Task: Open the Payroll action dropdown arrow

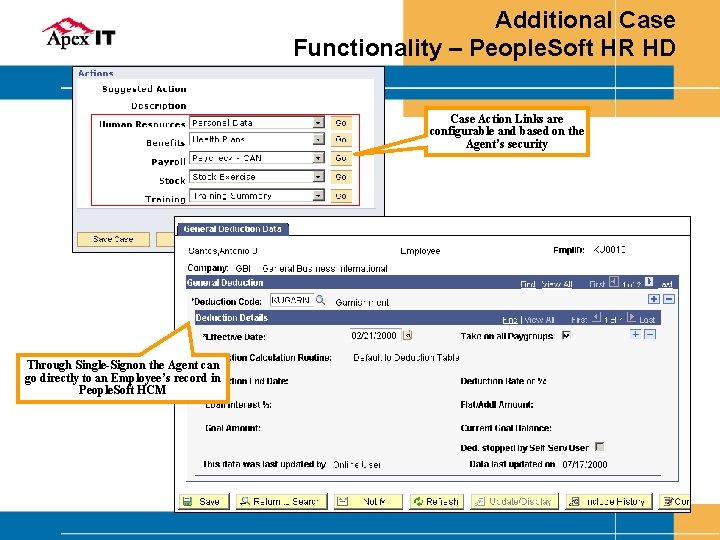Action: coord(318,158)
